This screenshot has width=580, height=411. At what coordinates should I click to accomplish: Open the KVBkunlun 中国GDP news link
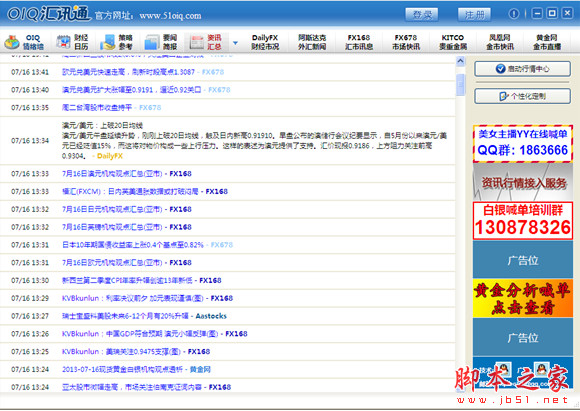coord(140,333)
